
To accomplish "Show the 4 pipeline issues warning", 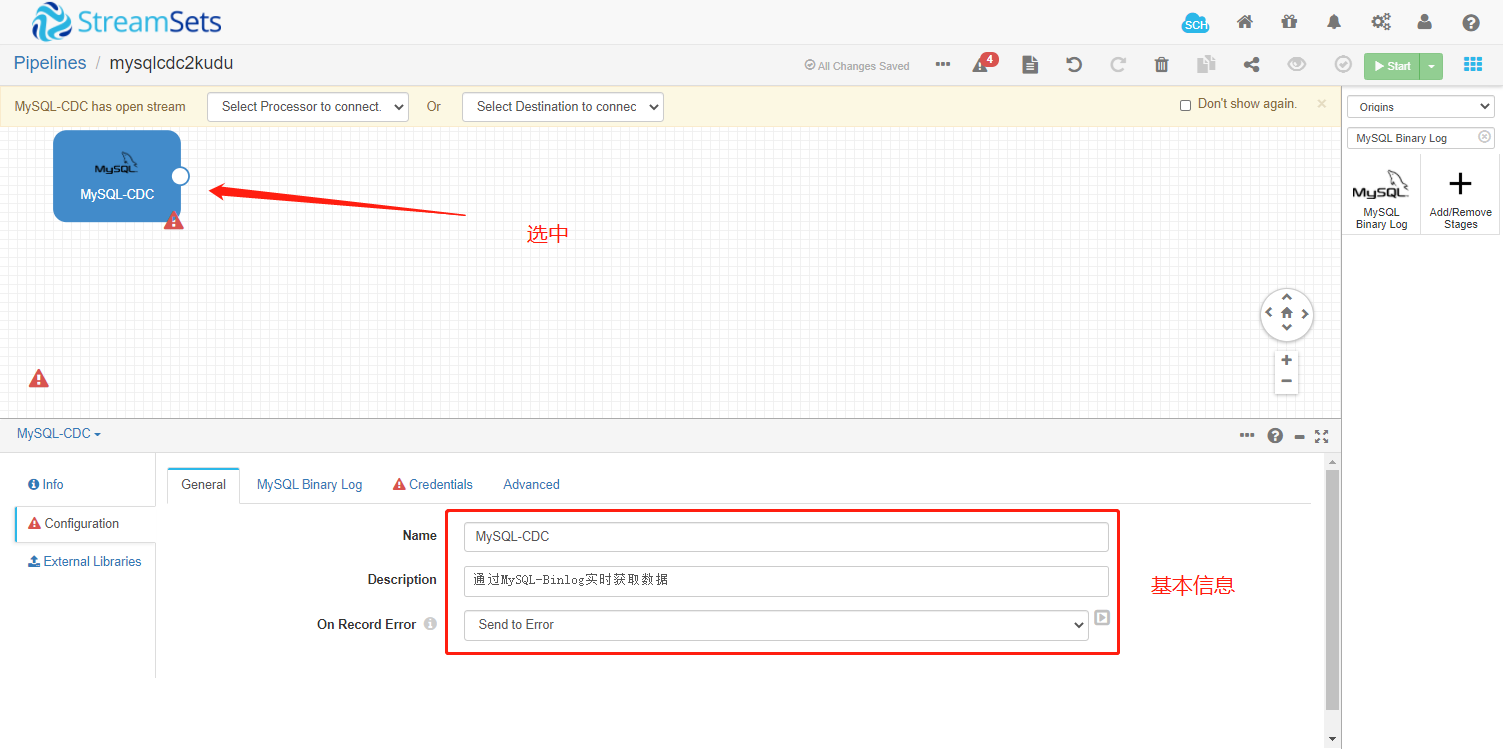I will click(985, 63).
